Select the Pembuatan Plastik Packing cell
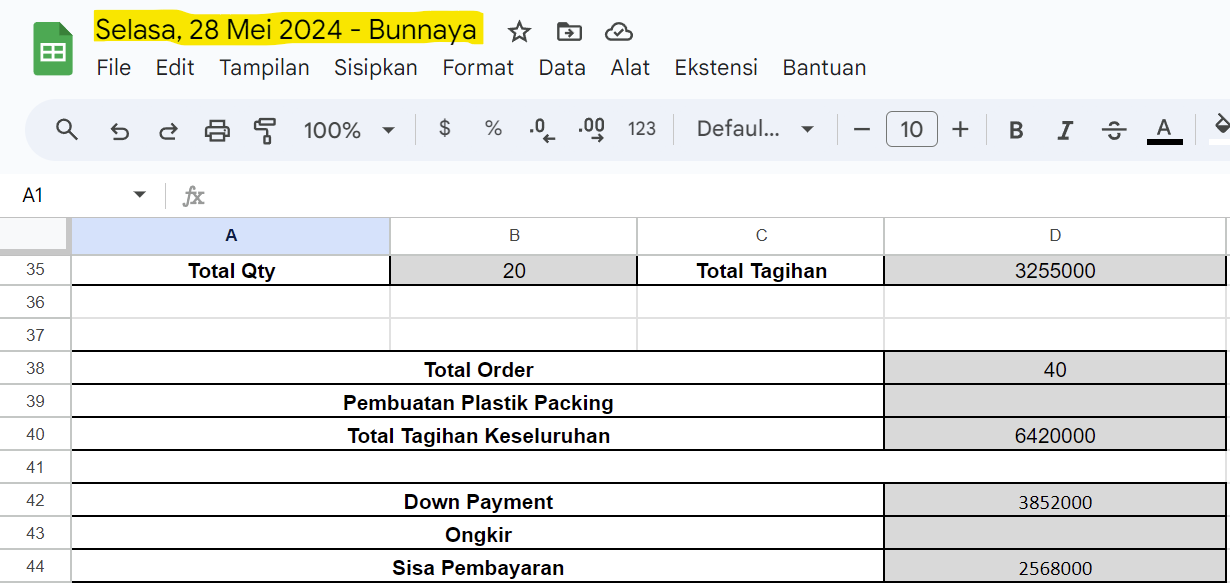The width and height of the screenshot is (1230, 583). pos(478,402)
